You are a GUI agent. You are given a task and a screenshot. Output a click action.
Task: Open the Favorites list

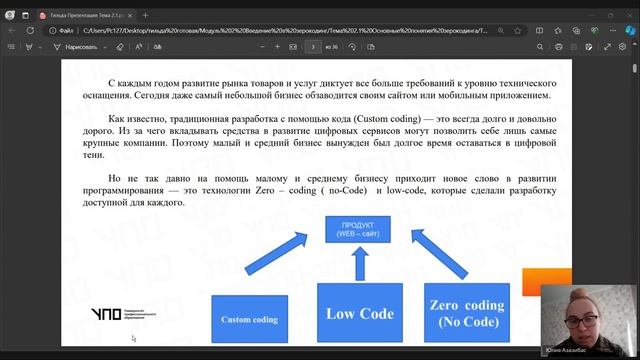tap(558, 31)
